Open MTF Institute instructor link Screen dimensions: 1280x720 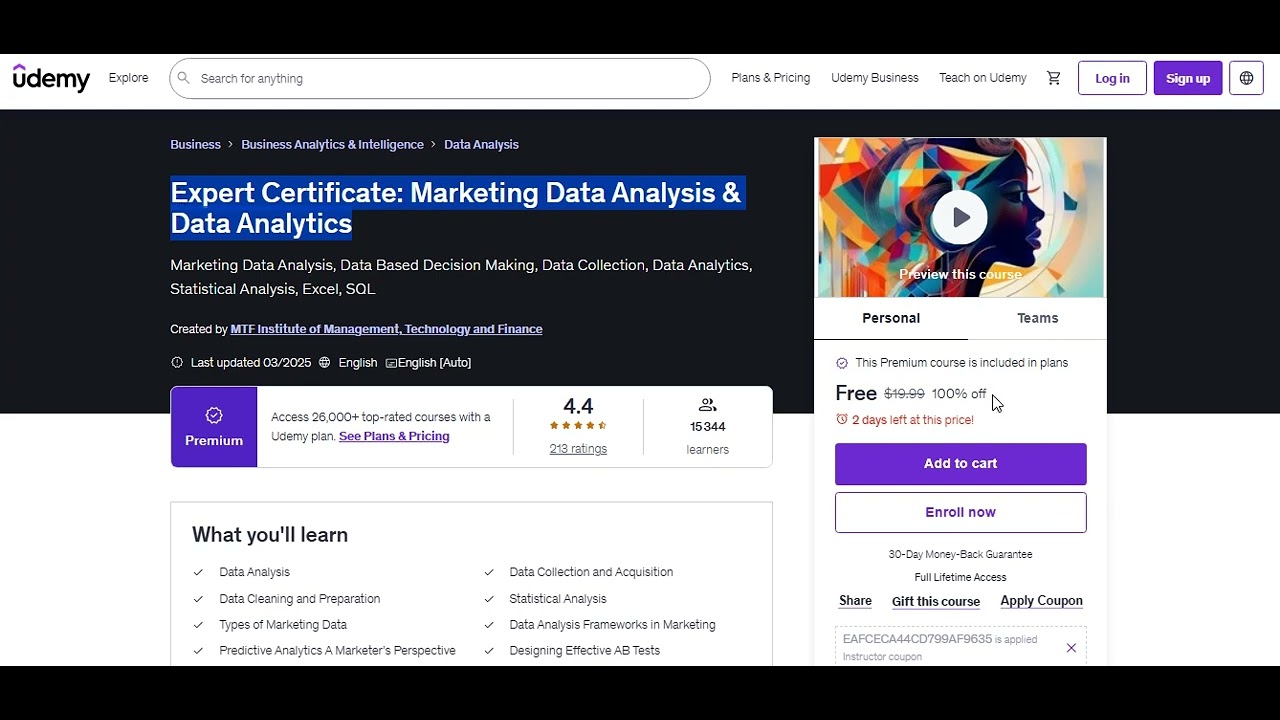tap(386, 329)
